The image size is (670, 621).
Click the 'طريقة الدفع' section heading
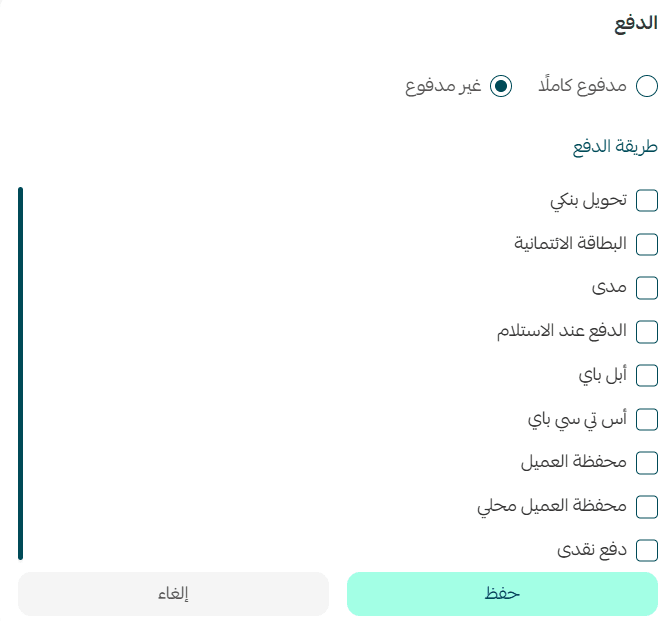click(x=615, y=149)
